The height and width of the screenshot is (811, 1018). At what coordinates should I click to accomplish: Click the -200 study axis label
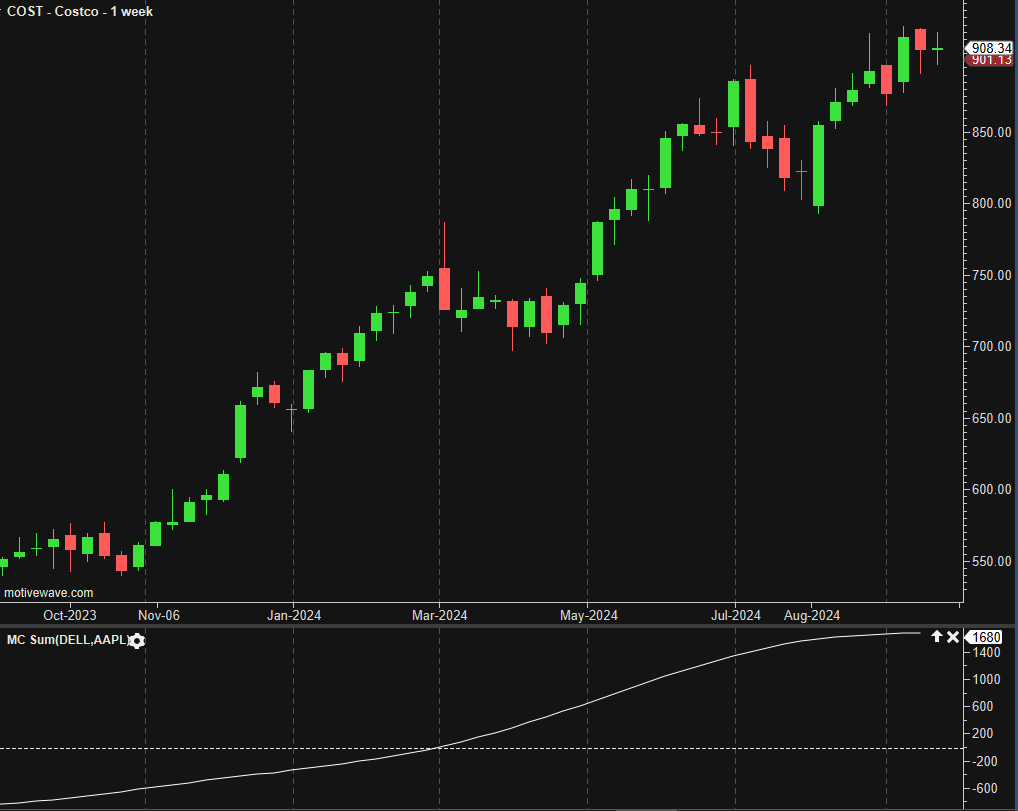tap(983, 761)
